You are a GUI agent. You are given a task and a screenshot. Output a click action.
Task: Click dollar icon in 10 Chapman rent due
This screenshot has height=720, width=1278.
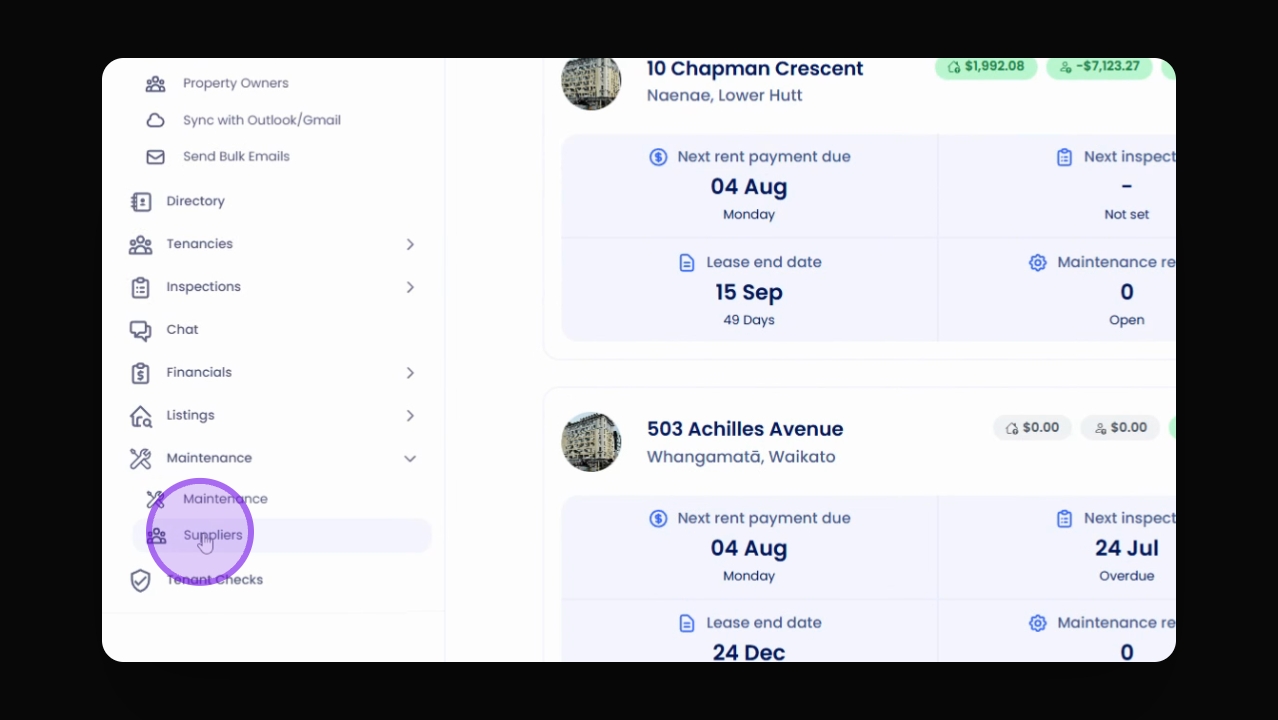pyautogui.click(x=658, y=157)
